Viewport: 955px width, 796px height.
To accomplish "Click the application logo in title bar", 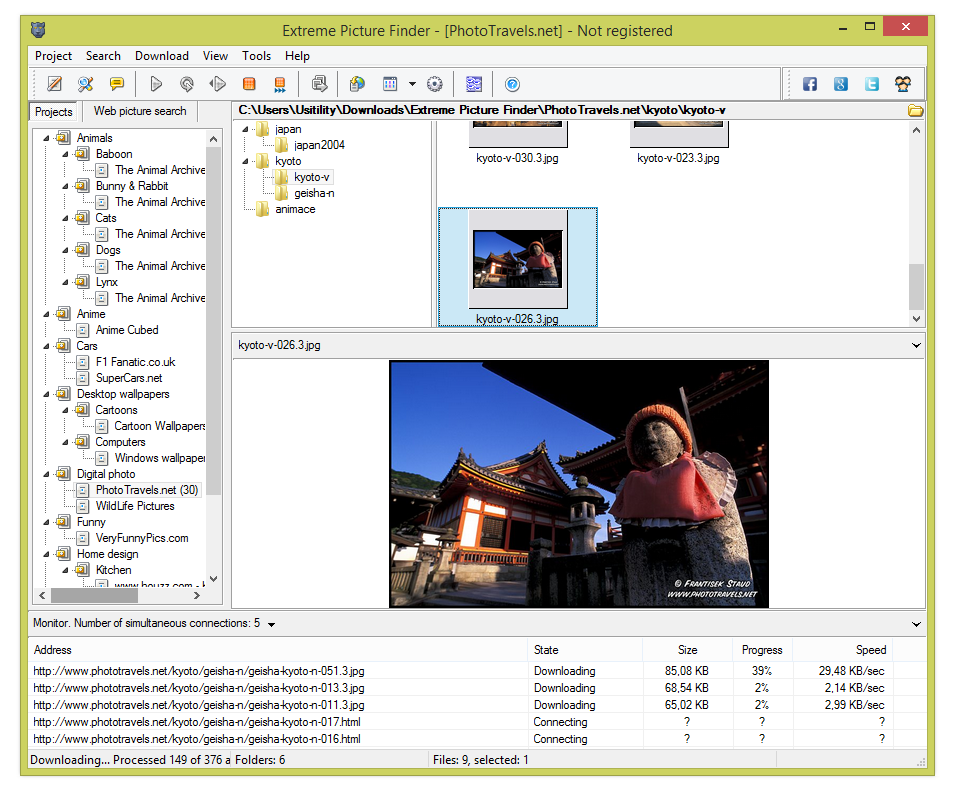I will 38,30.
